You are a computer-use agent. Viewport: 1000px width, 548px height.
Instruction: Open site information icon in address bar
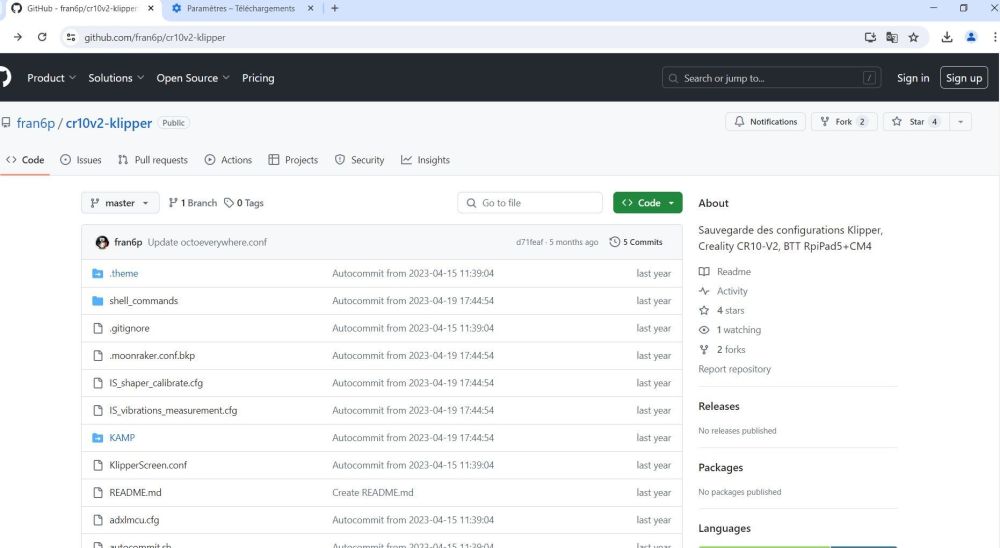tap(71, 37)
